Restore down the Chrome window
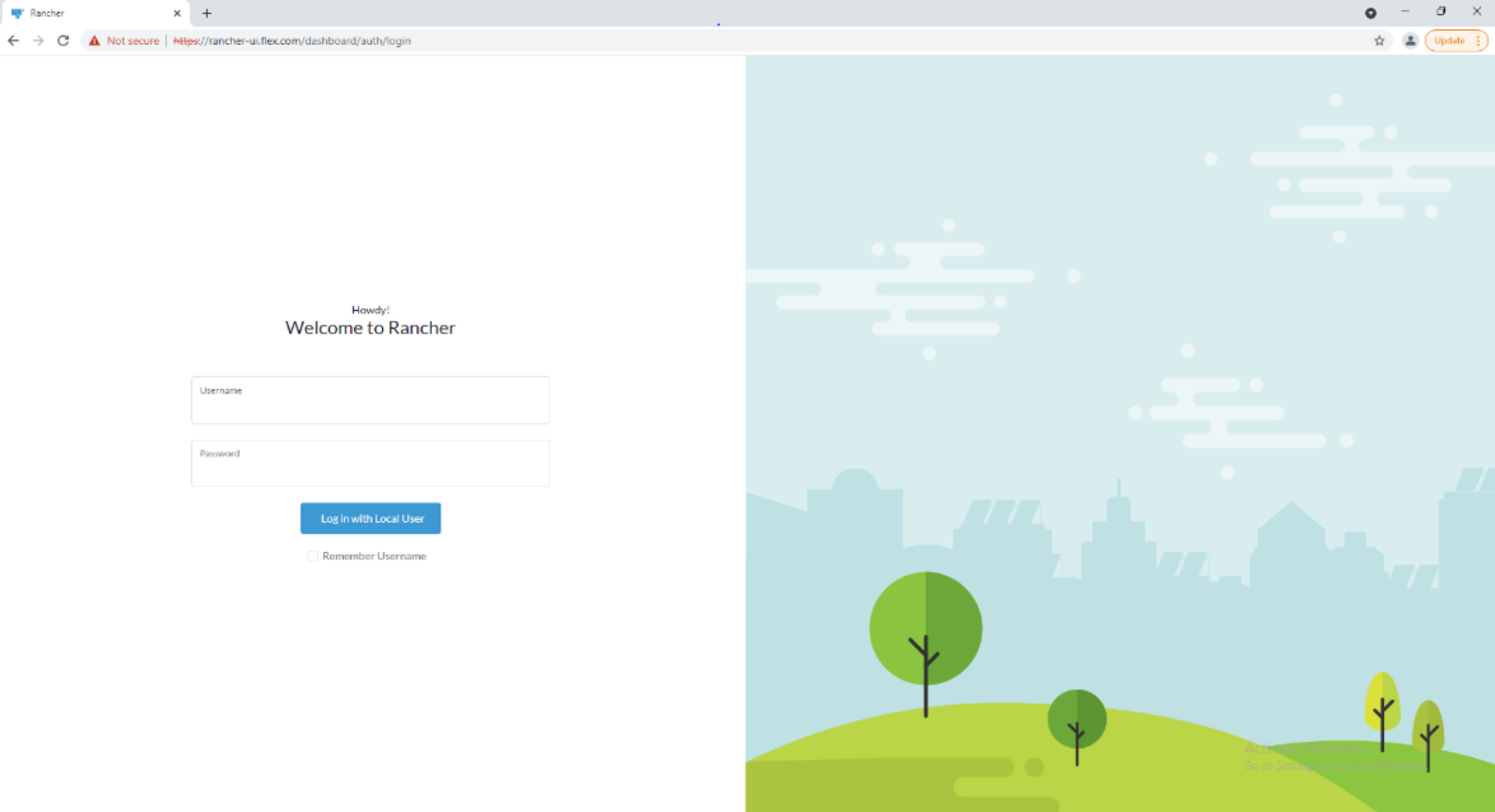Screen dimensions: 1495x812 point(1441,11)
